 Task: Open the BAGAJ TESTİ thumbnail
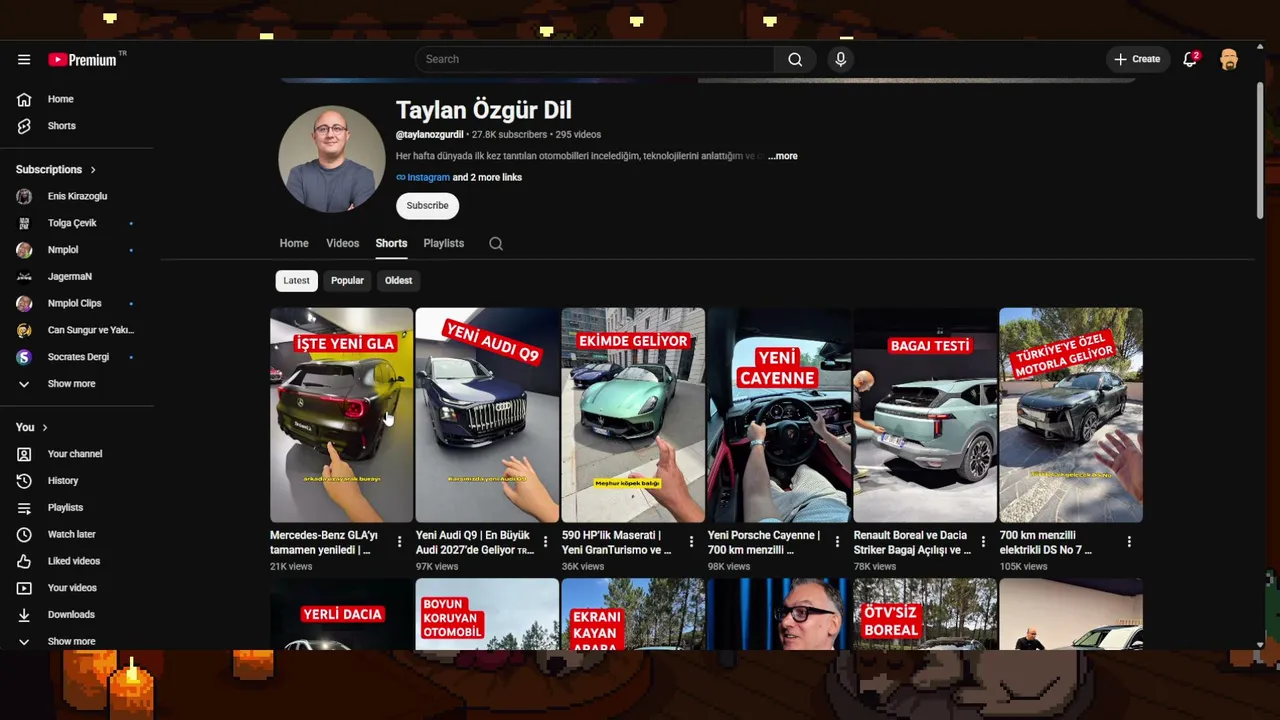925,415
